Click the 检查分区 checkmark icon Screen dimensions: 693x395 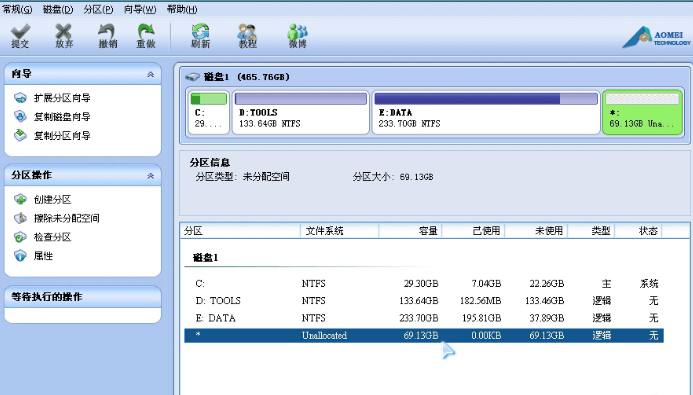pyautogui.click(x=20, y=237)
